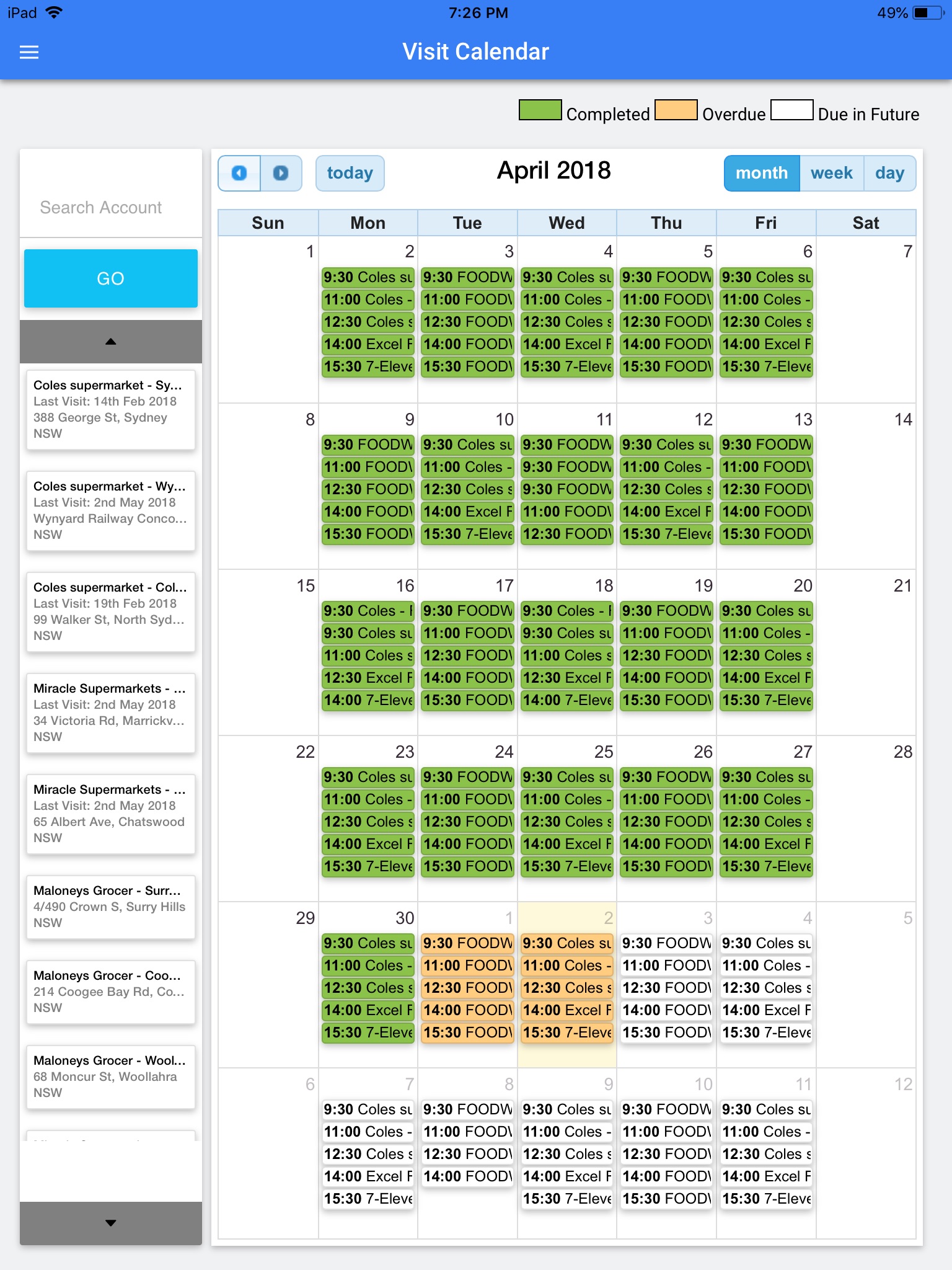Open April 11 12:30 FOODW visit

pos(567,534)
